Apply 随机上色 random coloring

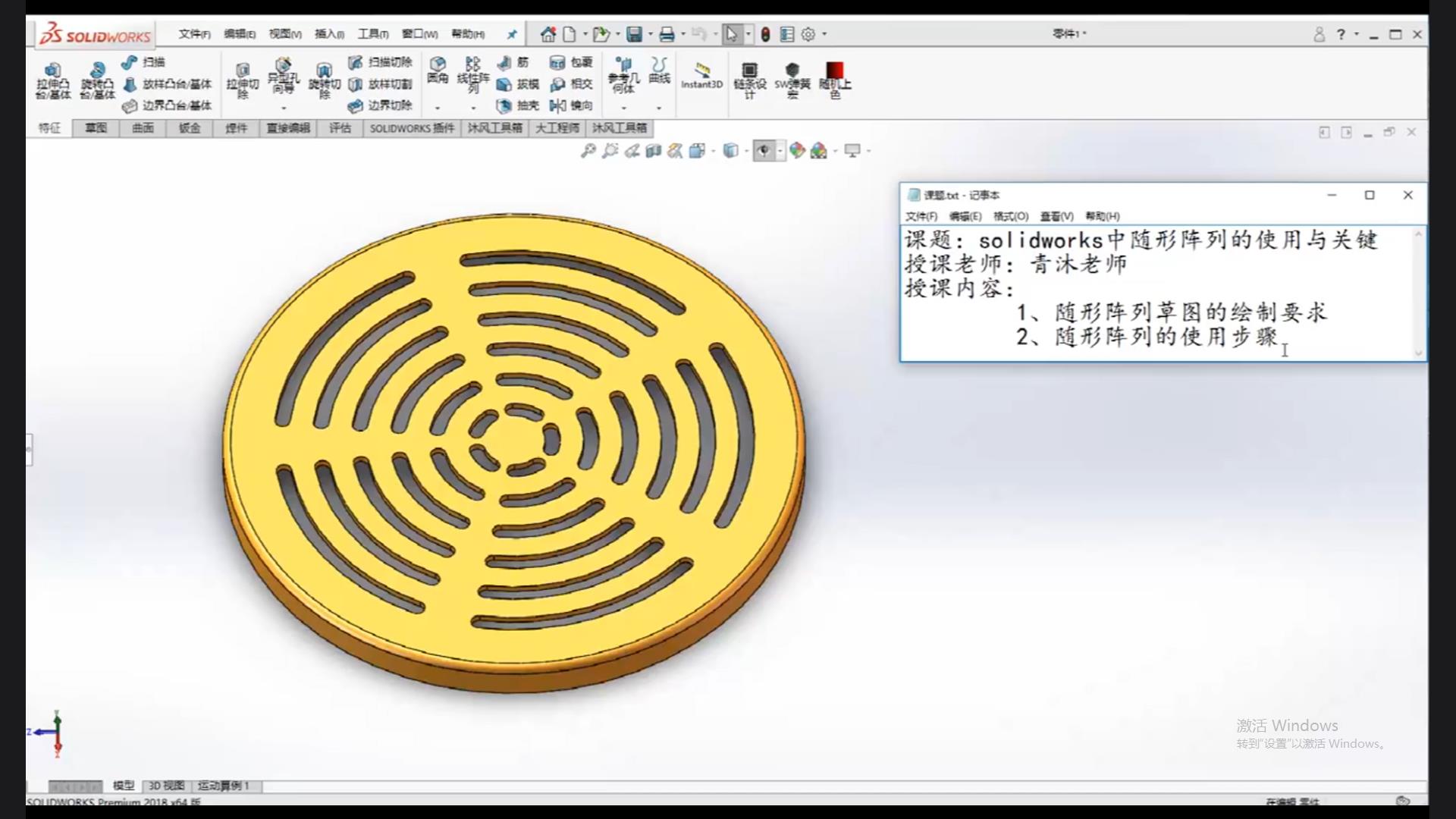(835, 80)
